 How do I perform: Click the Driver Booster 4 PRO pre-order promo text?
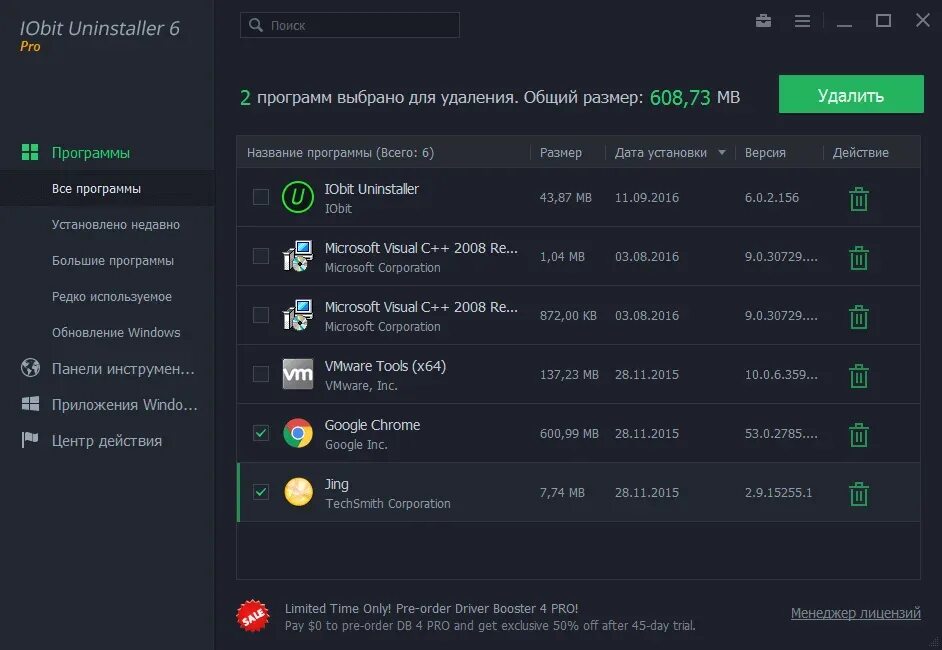[490, 617]
